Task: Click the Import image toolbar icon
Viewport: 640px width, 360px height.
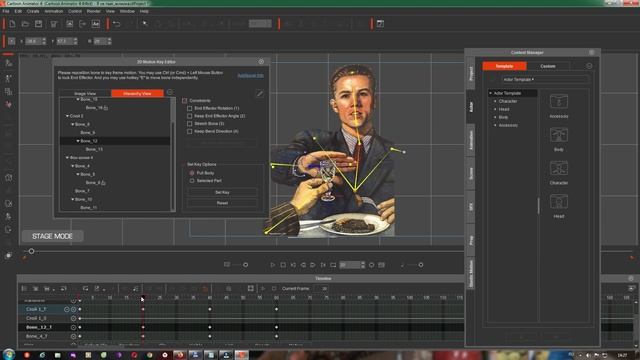Action: point(70,24)
